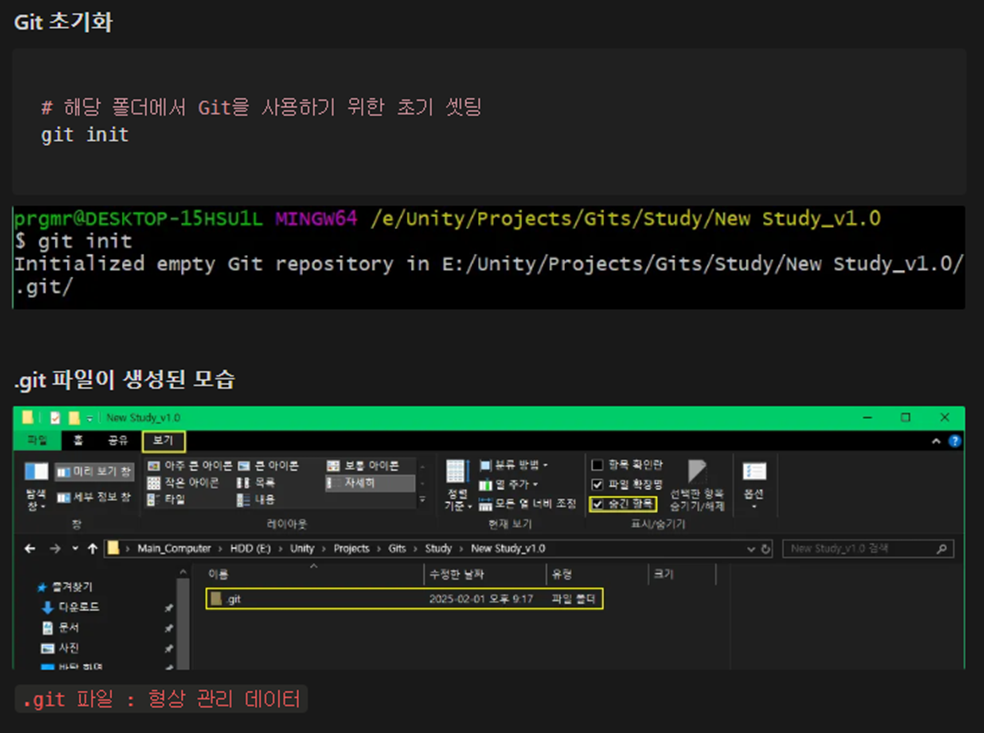Open Explorer help question mark icon

pos(955,441)
